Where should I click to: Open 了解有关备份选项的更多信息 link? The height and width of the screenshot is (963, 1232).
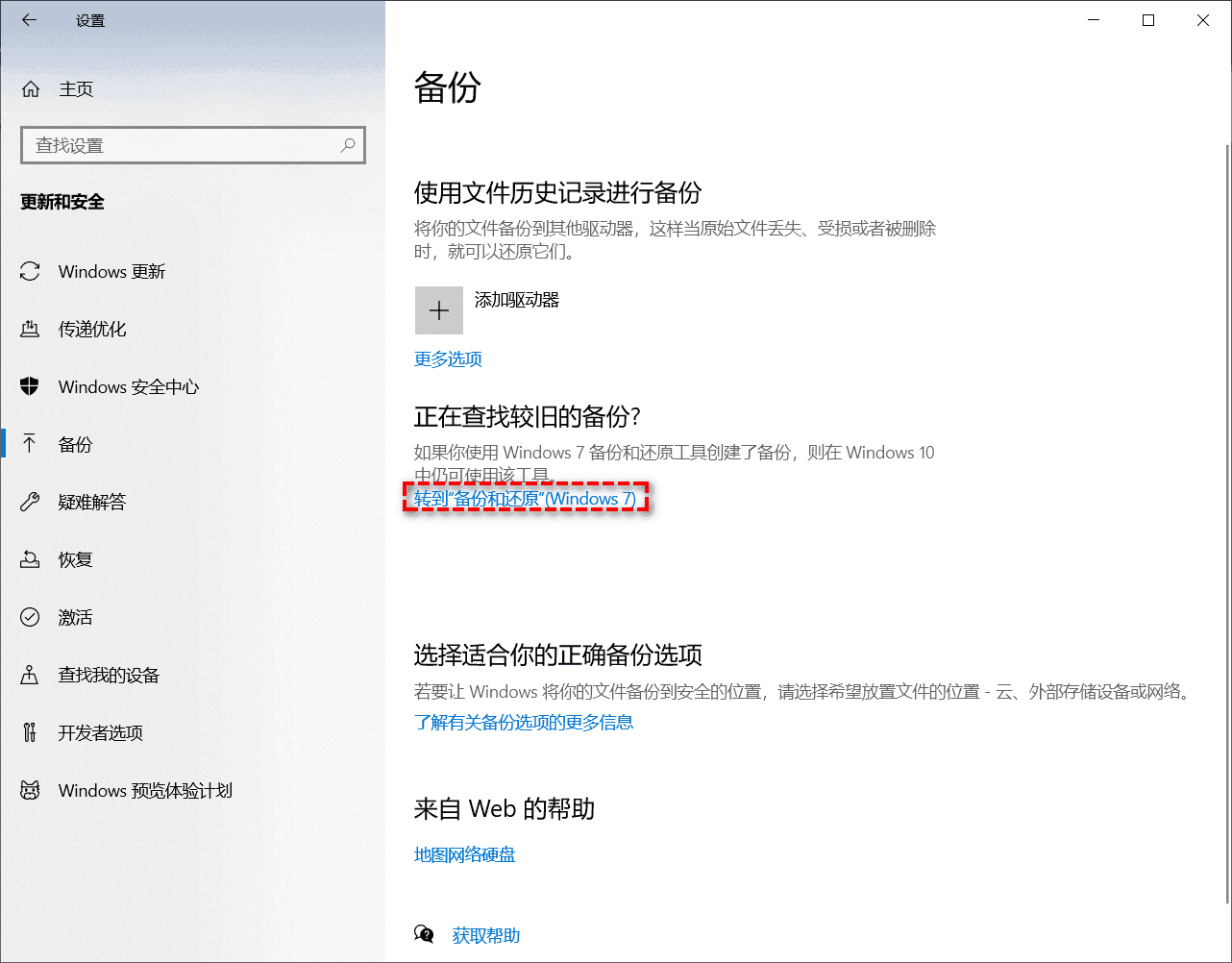[524, 723]
